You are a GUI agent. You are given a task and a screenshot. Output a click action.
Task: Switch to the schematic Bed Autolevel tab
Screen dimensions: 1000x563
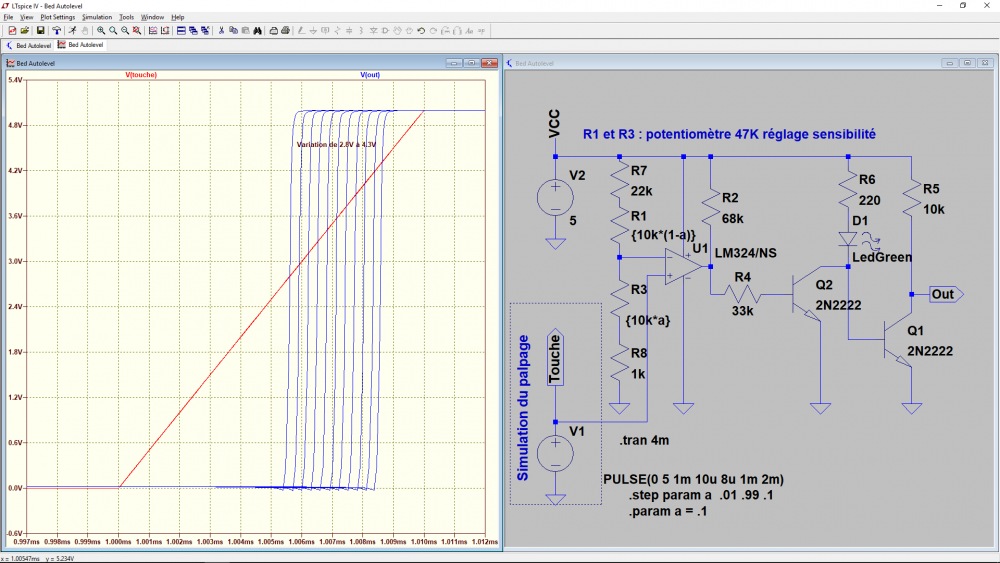[30, 45]
